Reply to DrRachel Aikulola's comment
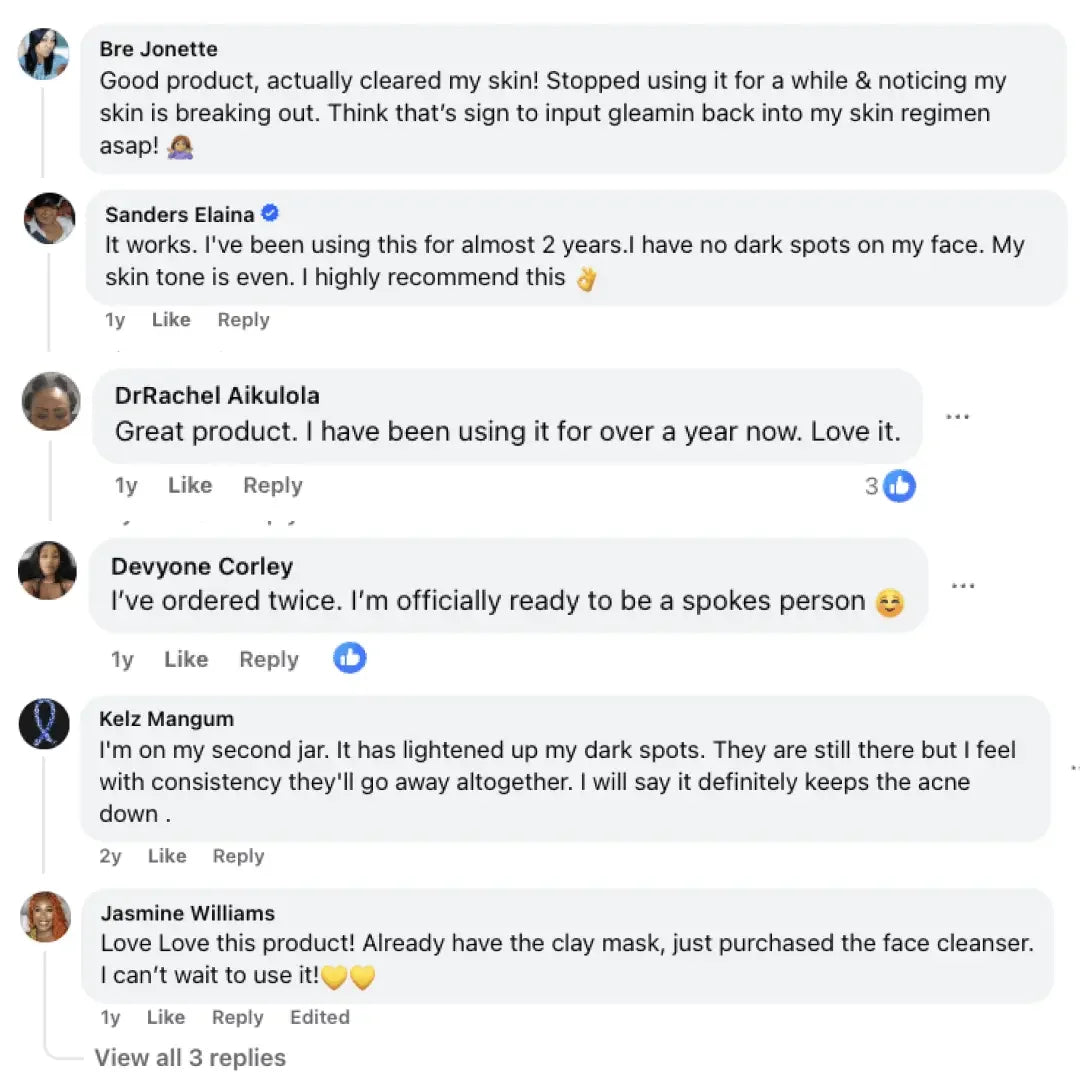The height and width of the screenshot is (1080, 1080). pos(272,486)
